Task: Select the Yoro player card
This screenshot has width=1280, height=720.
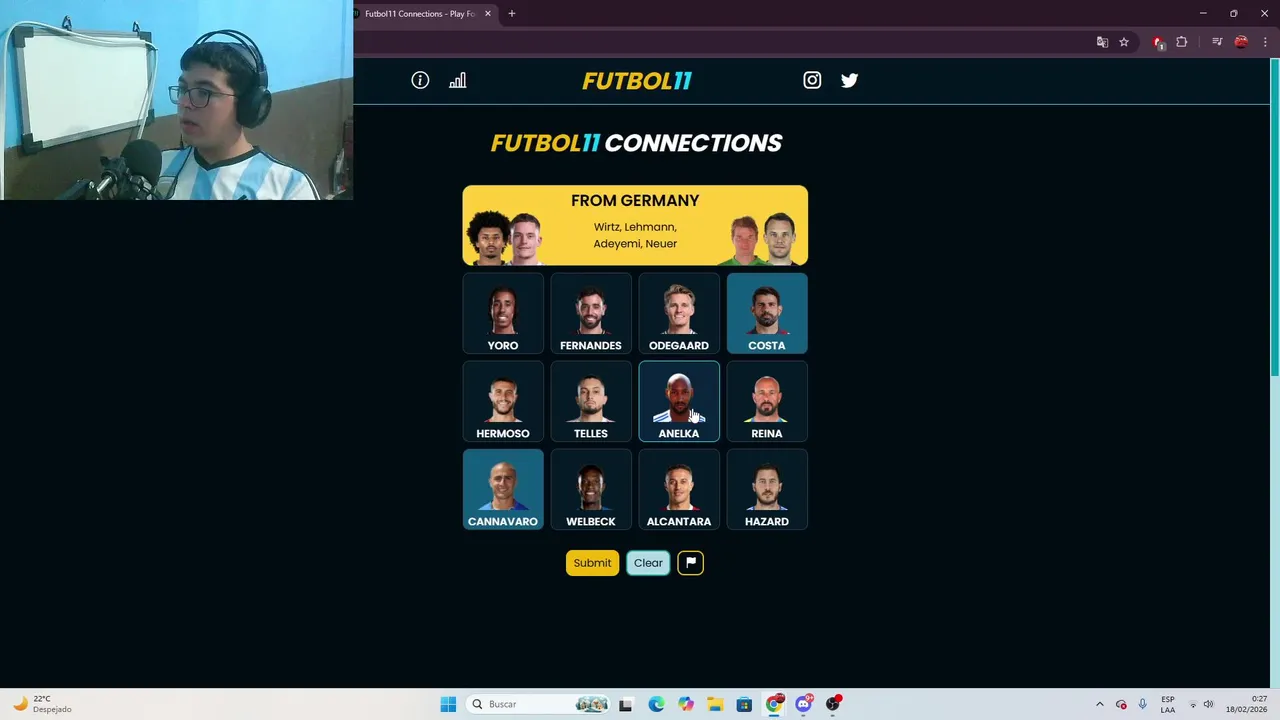Action: 503,313
